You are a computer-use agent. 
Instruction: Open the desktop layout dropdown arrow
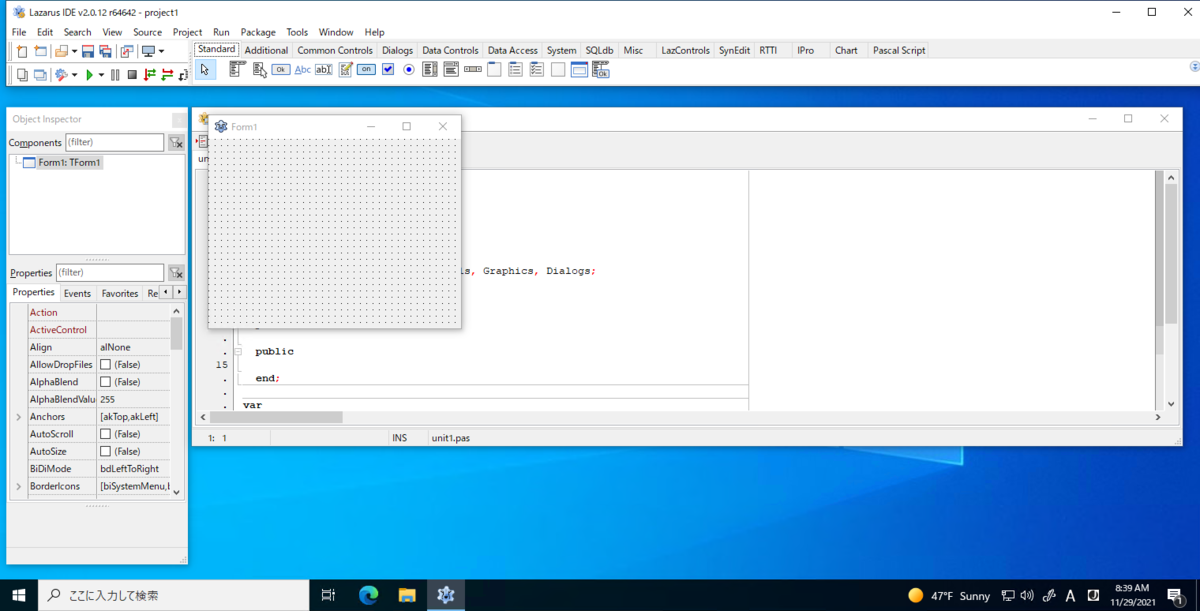pyautogui.click(x=161, y=51)
